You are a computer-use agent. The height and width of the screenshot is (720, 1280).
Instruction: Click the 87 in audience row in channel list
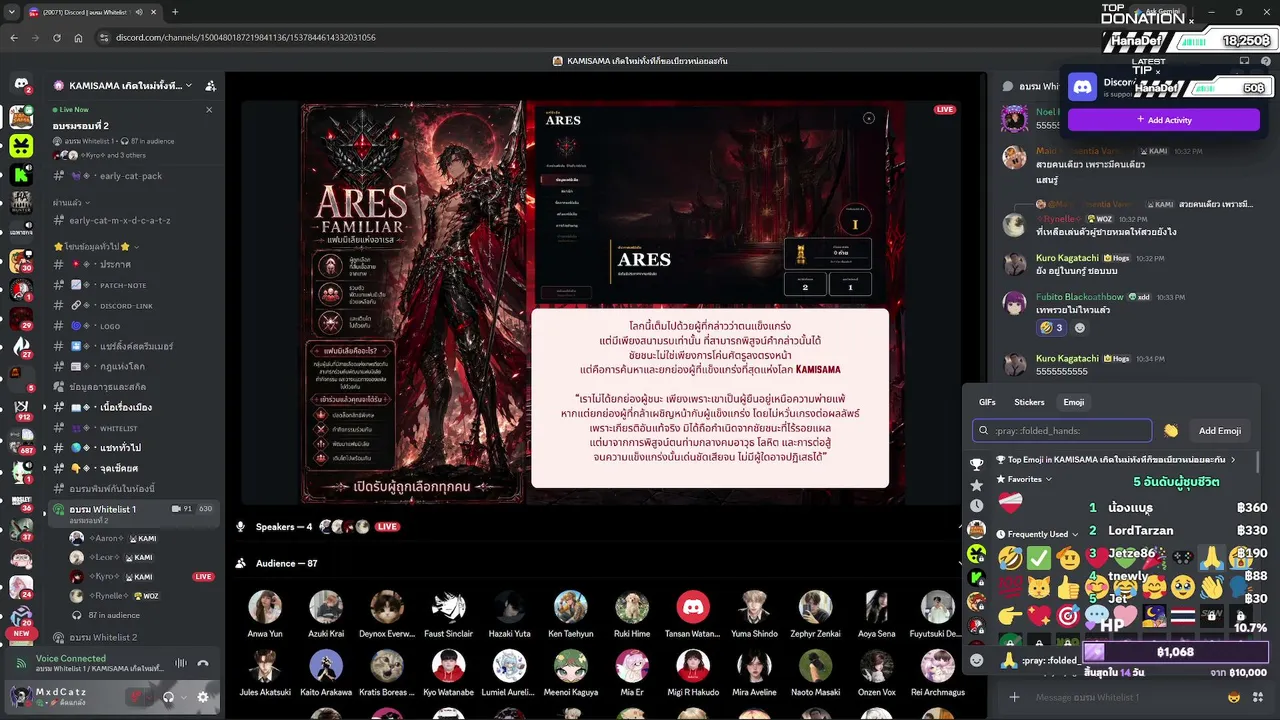point(114,615)
